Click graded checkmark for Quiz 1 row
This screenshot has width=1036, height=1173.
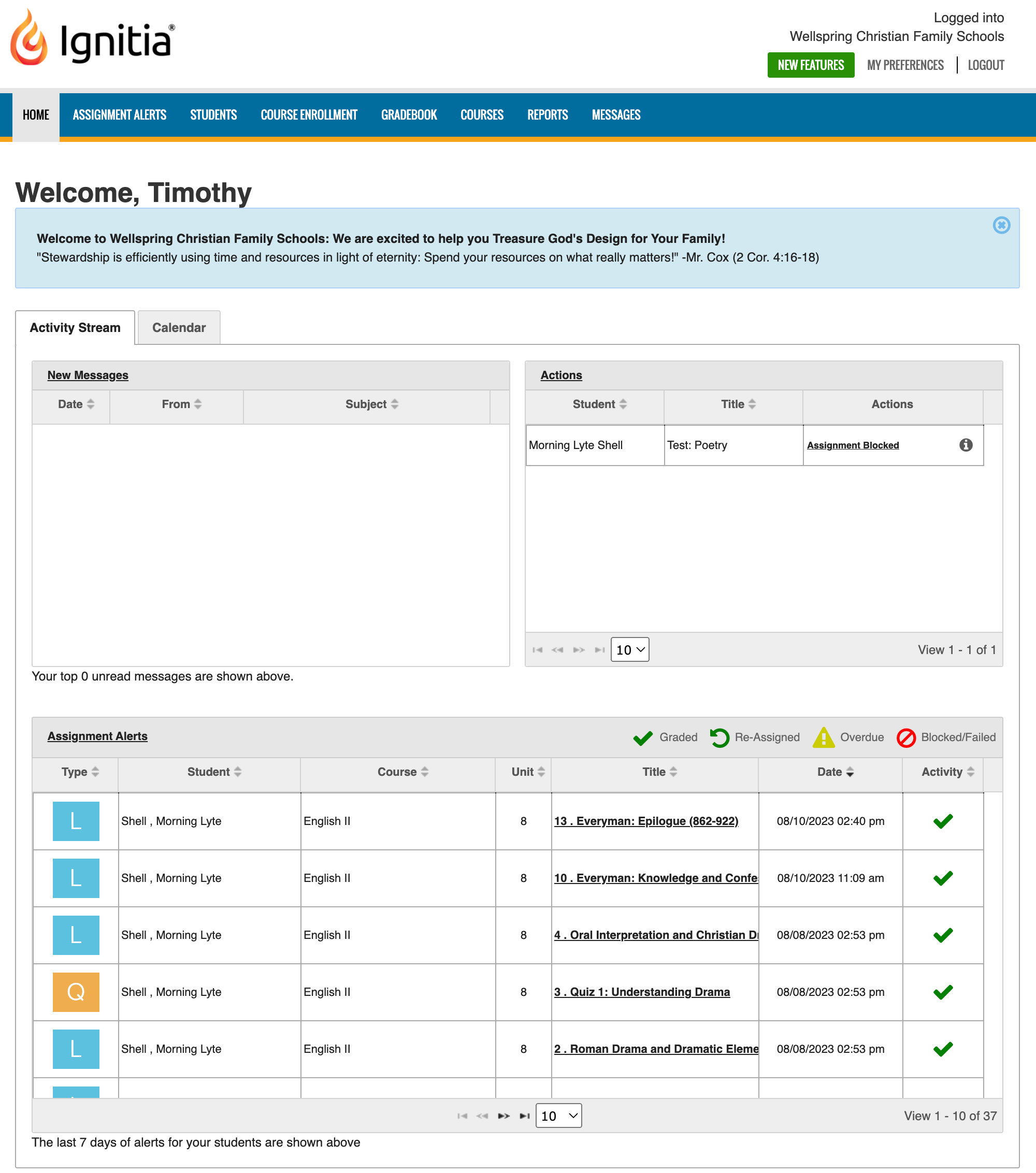click(942, 991)
